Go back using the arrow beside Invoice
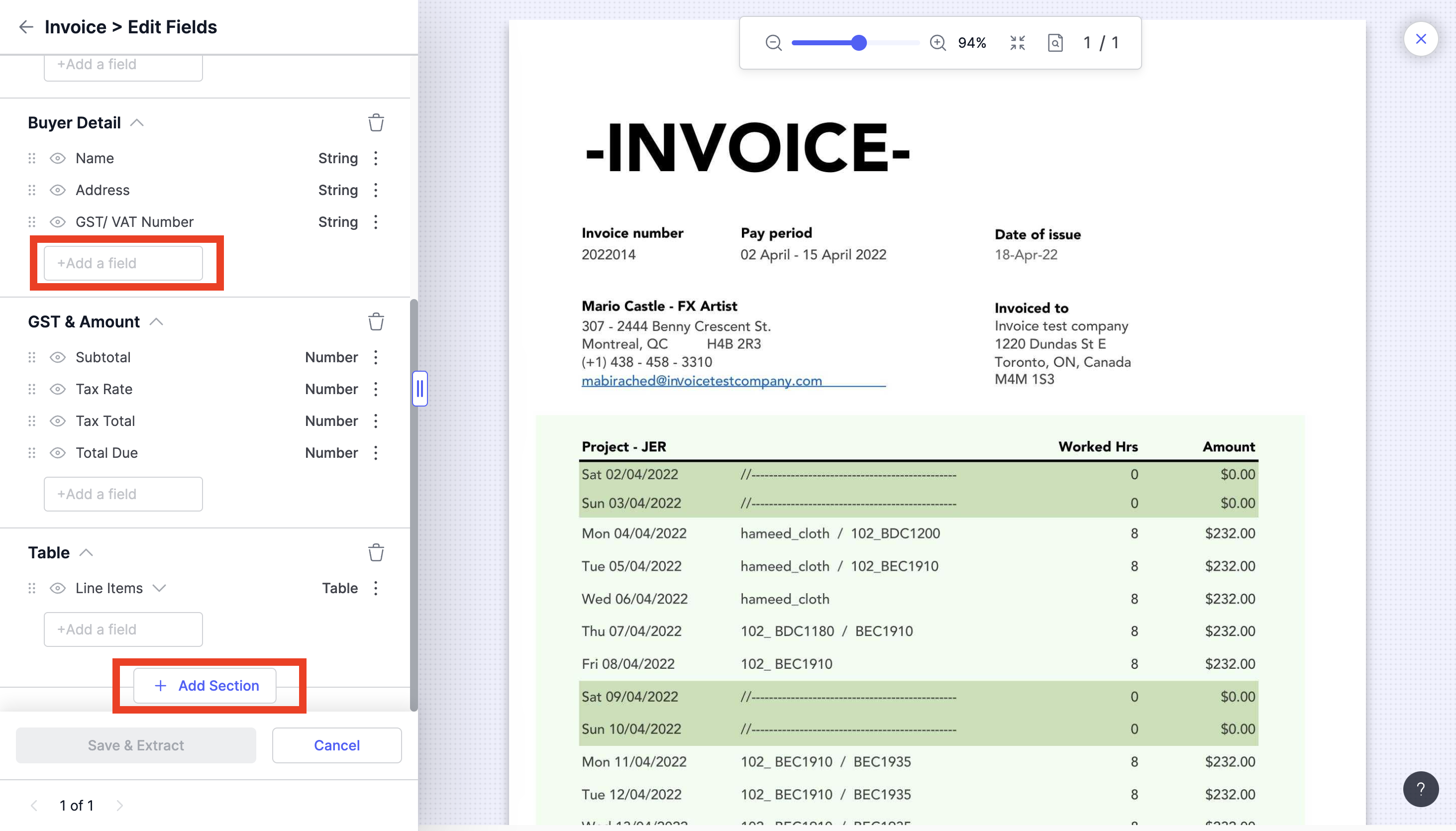The width and height of the screenshot is (1456, 831). [x=26, y=27]
